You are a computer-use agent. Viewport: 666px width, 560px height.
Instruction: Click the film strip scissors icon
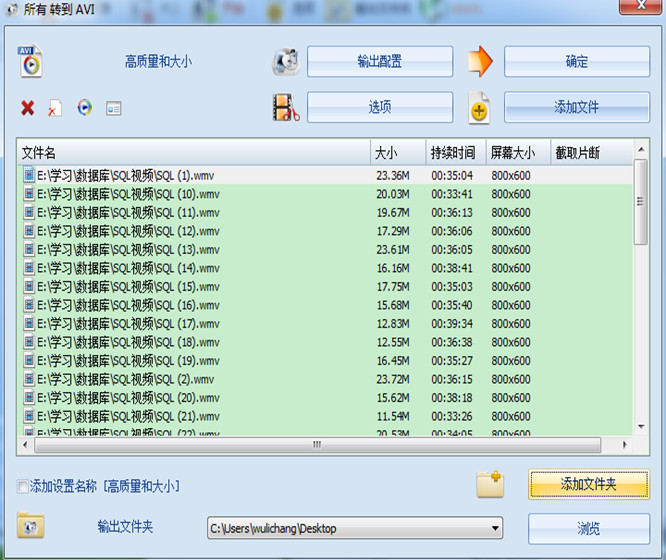286,107
